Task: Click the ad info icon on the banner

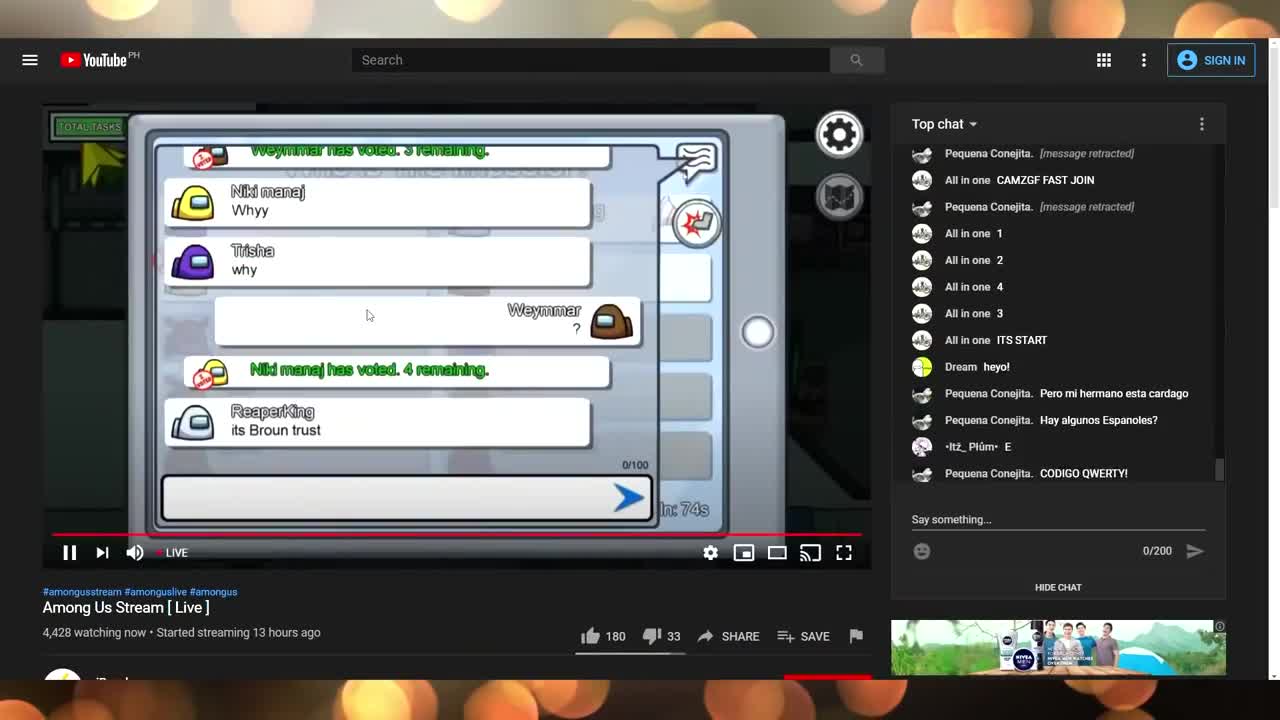Action: (x=1219, y=626)
